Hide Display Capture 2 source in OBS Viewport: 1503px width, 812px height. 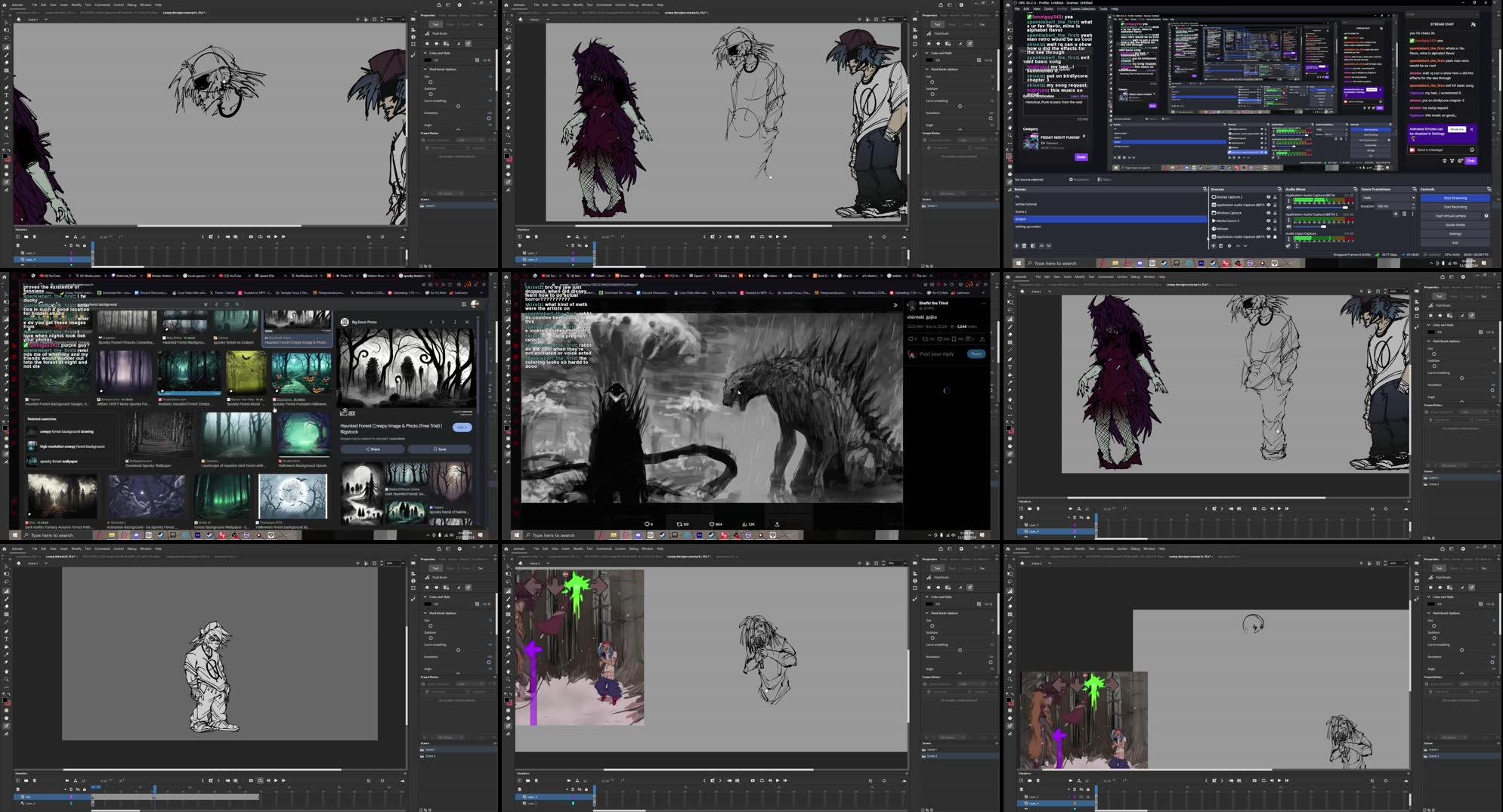click(1269, 196)
